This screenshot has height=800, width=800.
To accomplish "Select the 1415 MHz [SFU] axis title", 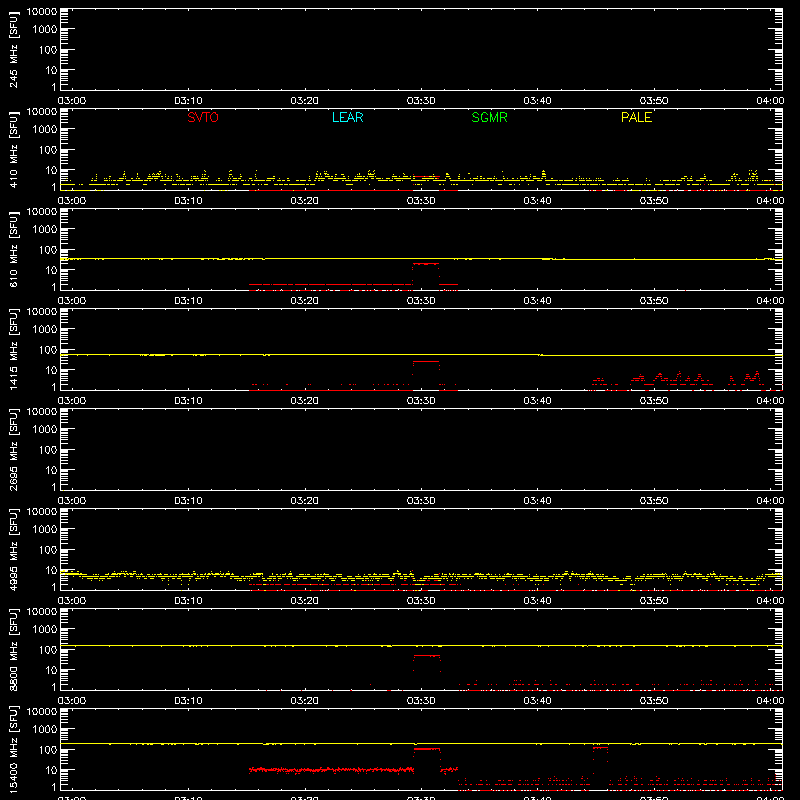I will [13, 349].
